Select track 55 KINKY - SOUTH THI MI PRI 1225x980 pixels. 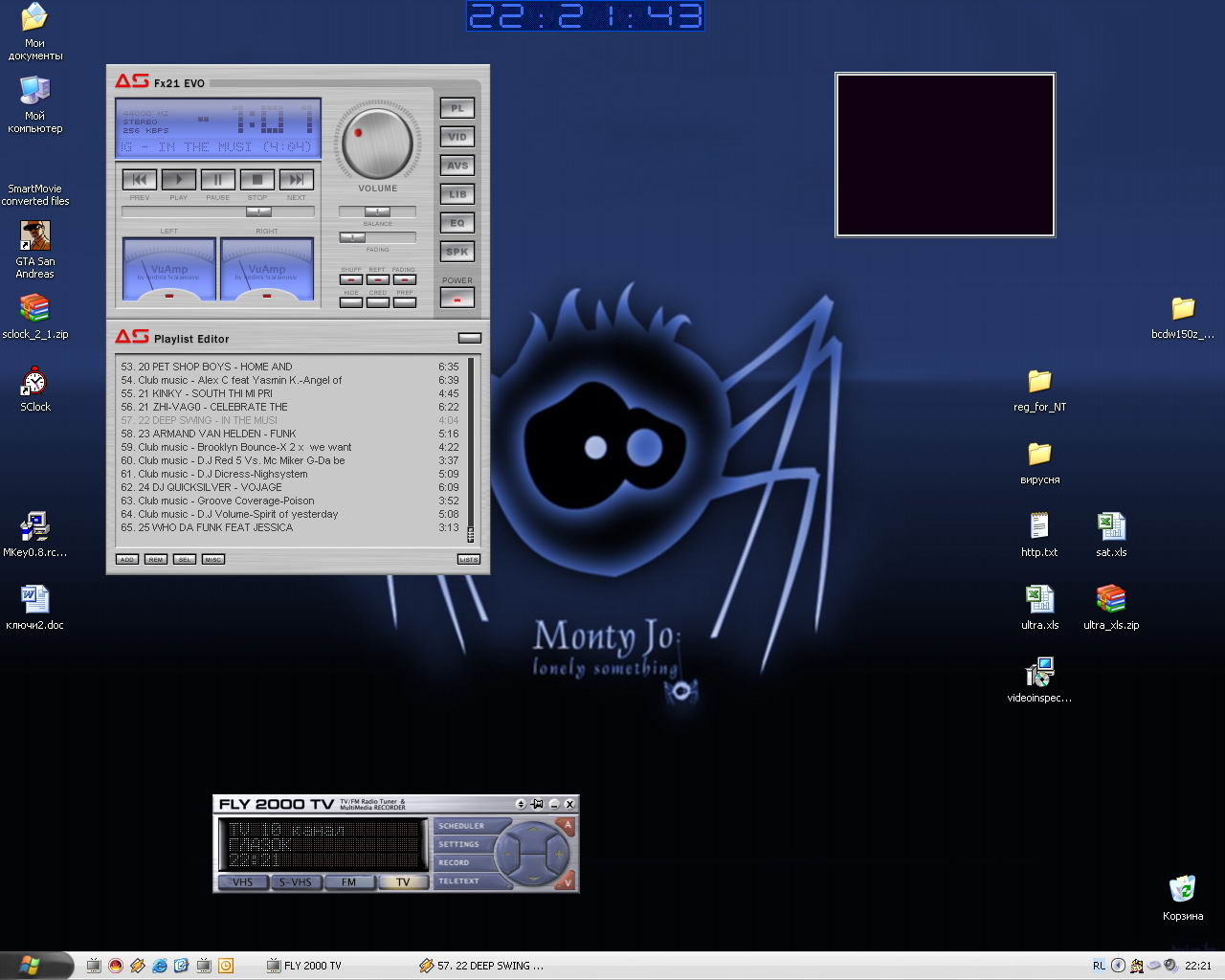(290, 393)
